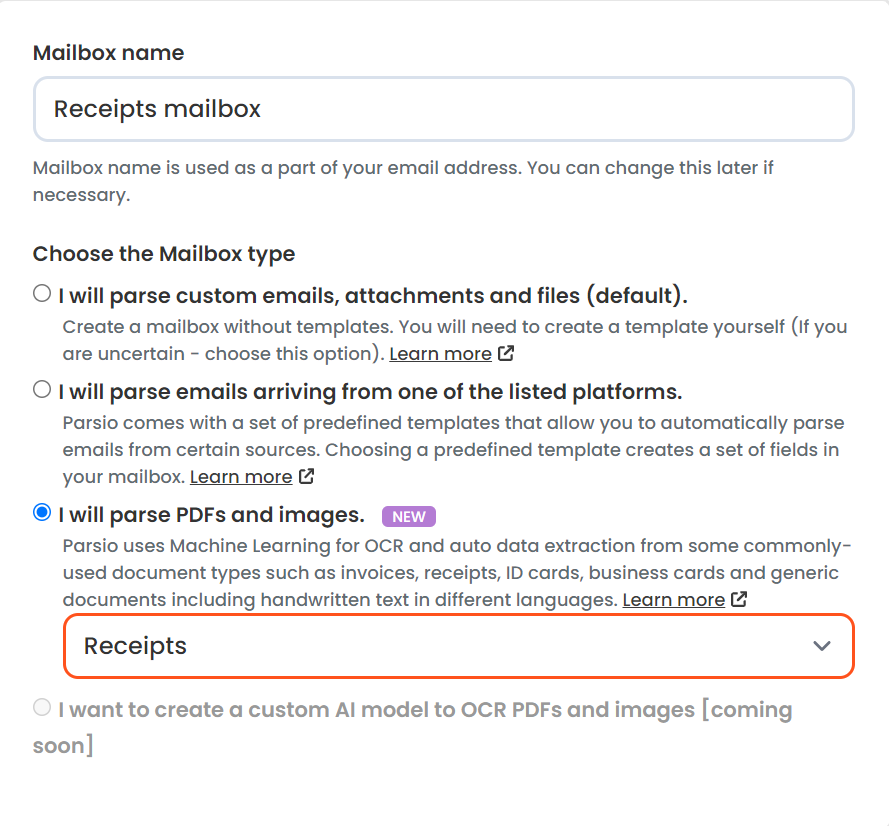This screenshot has height=826, width=889.
Task: Click the chevron on the Receipts selector
Action: (x=822, y=646)
